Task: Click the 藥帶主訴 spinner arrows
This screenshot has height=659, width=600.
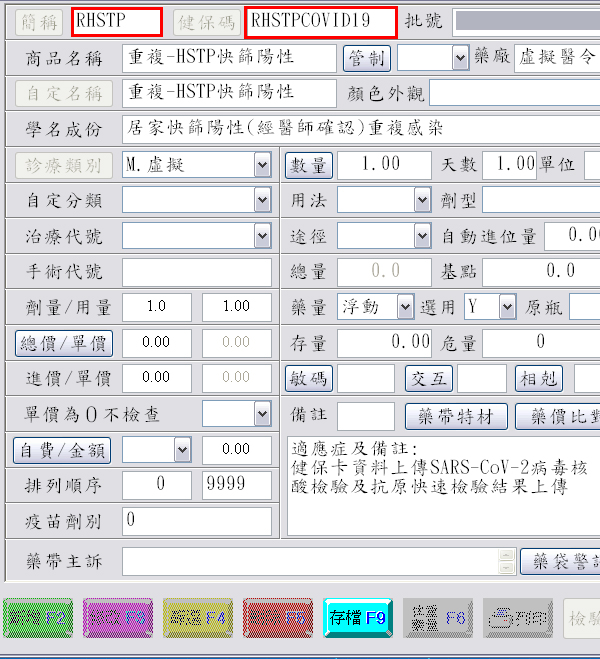Action: click(507, 562)
